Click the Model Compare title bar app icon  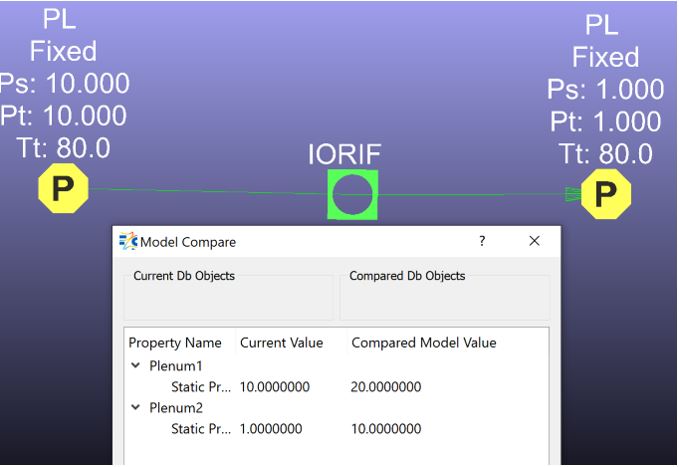point(128,242)
